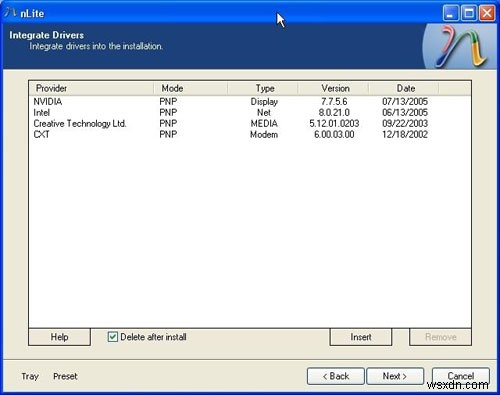Cancel the nLite wizard
Image resolution: width=500 pixels, height=395 pixels.
[x=461, y=376]
